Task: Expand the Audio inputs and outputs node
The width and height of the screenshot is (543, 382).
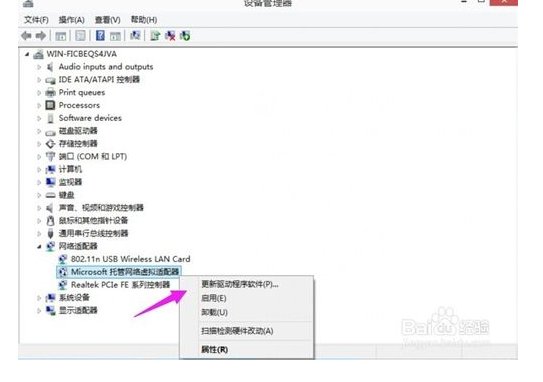Action: pos(39,67)
